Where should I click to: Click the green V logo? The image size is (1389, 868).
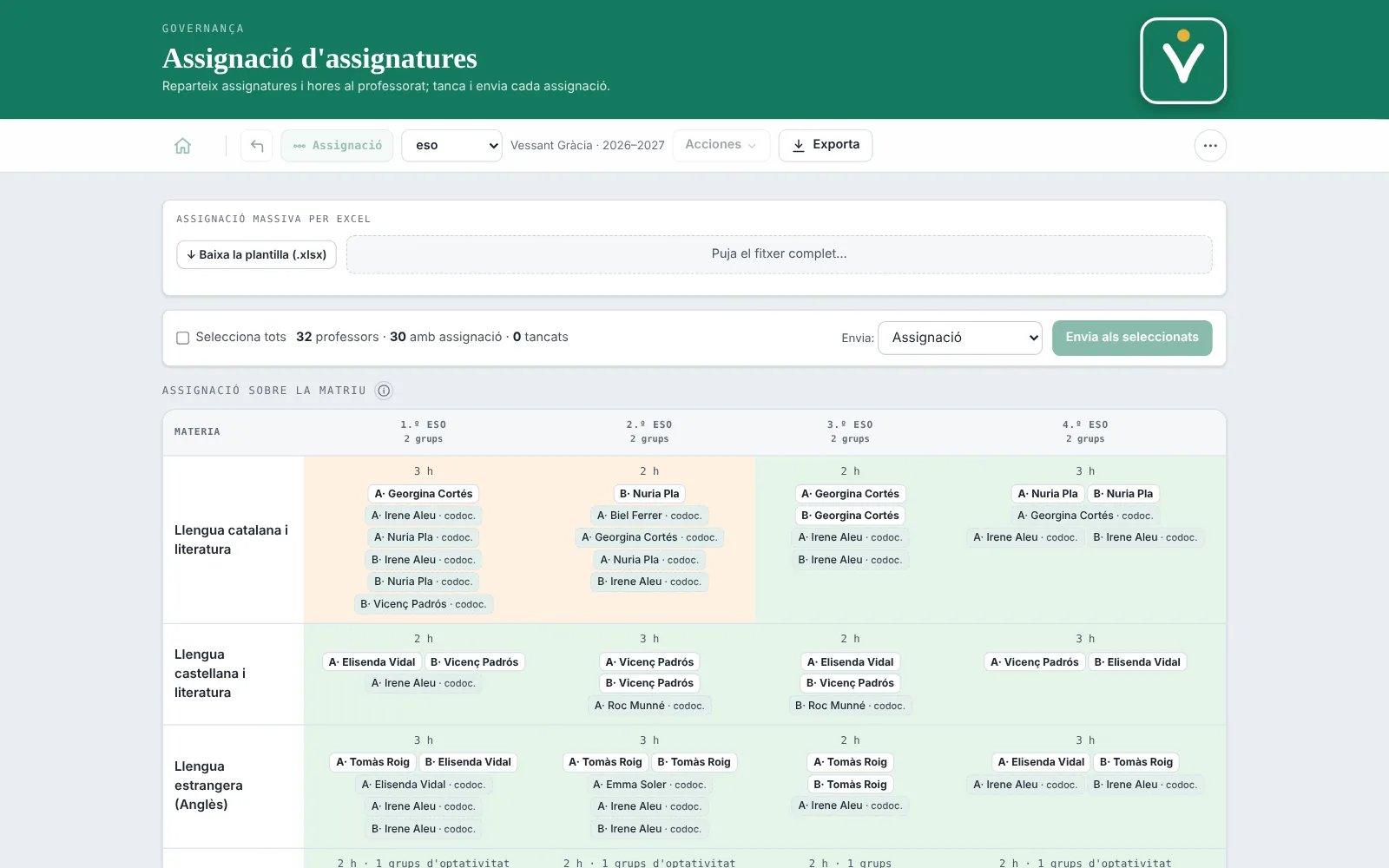1182,61
